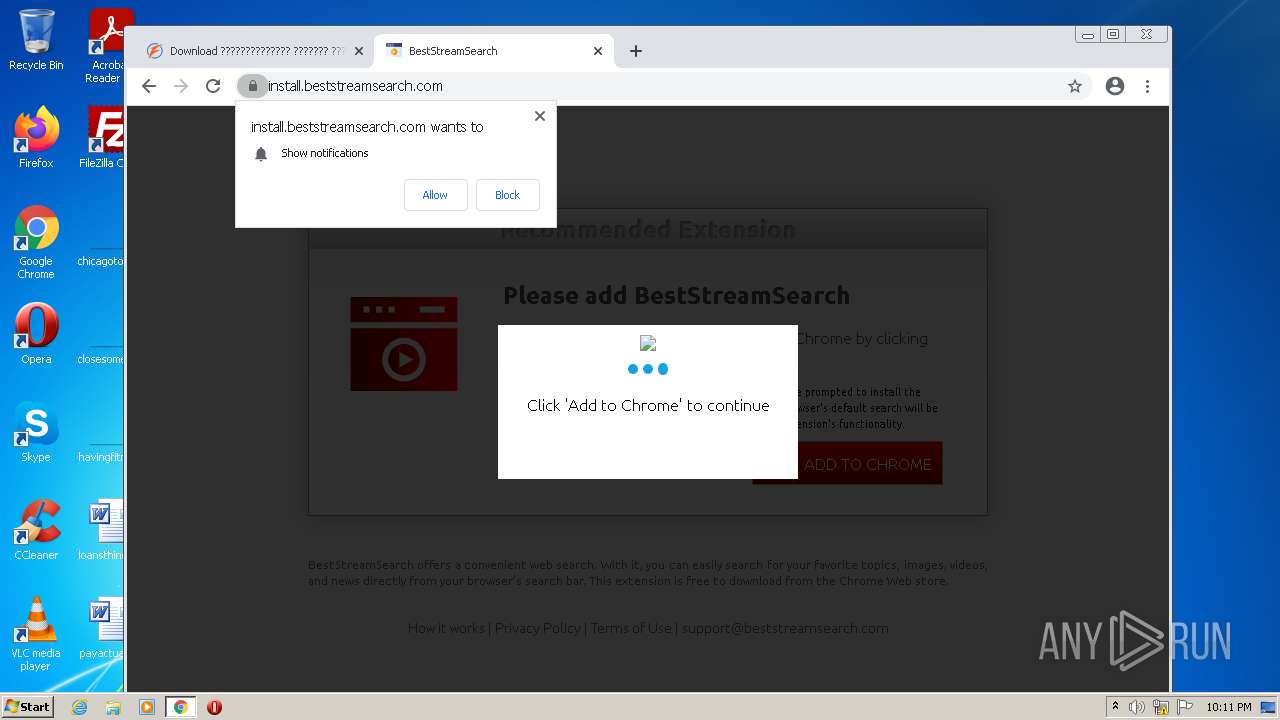This screenshot has height=720, width=1280.
Task: Open the FileZilla Client desktop shortcut
Action: (104, 138)
